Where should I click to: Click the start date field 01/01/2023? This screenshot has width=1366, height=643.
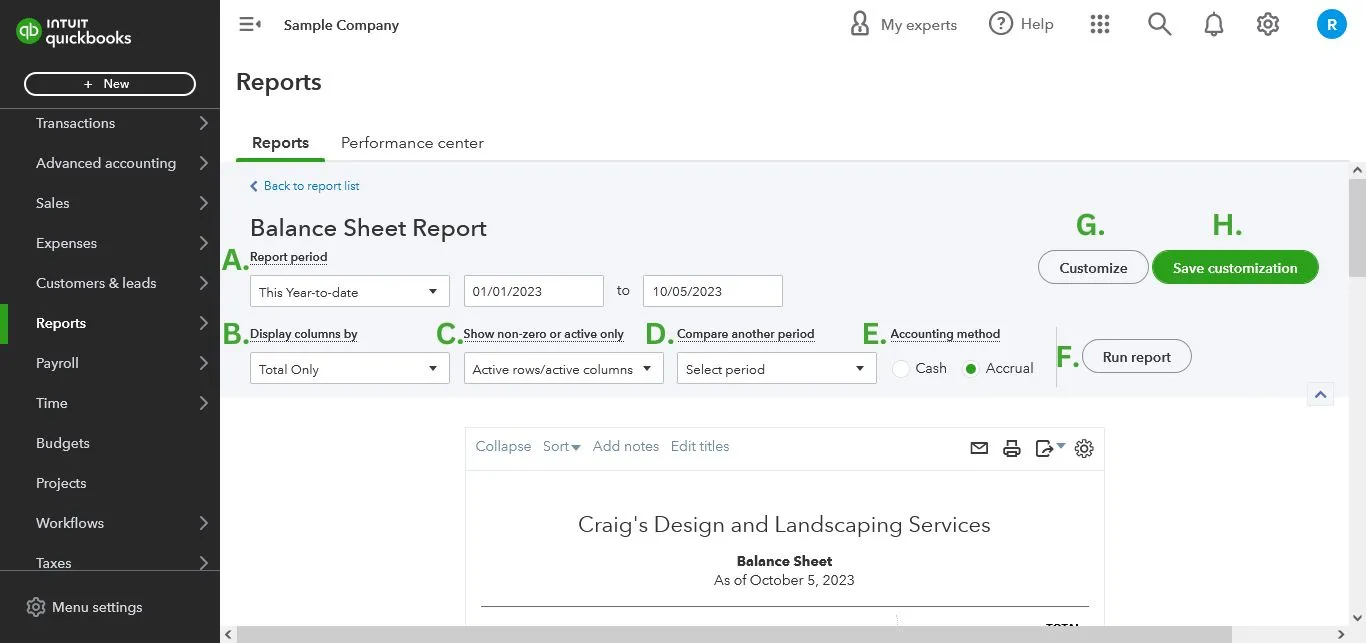(x=534, y=291)
